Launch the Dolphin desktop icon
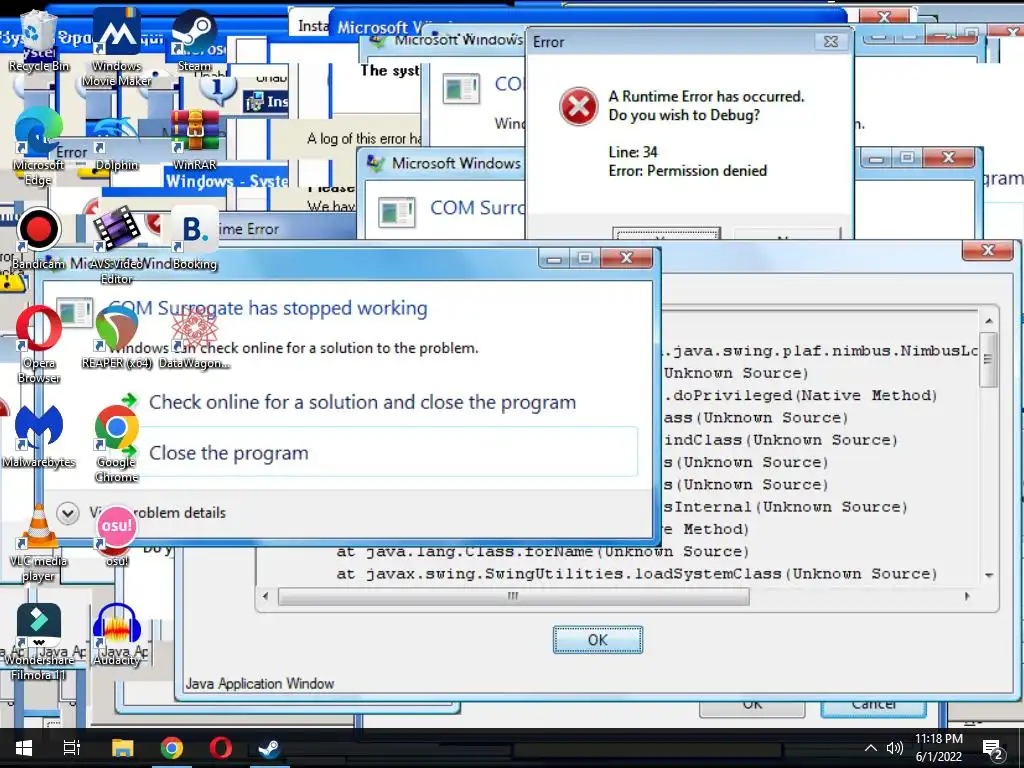Screen dimensions: 1024x768 (x=116, y=140)
